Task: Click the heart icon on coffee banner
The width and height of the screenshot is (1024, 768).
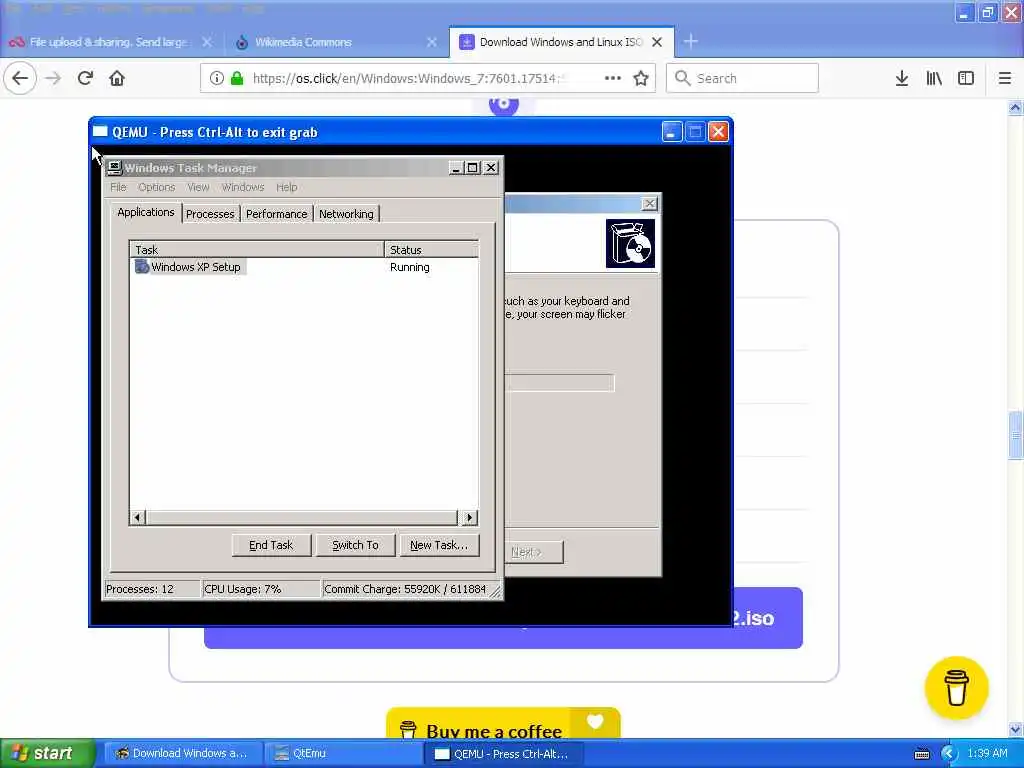Action: 595,721
